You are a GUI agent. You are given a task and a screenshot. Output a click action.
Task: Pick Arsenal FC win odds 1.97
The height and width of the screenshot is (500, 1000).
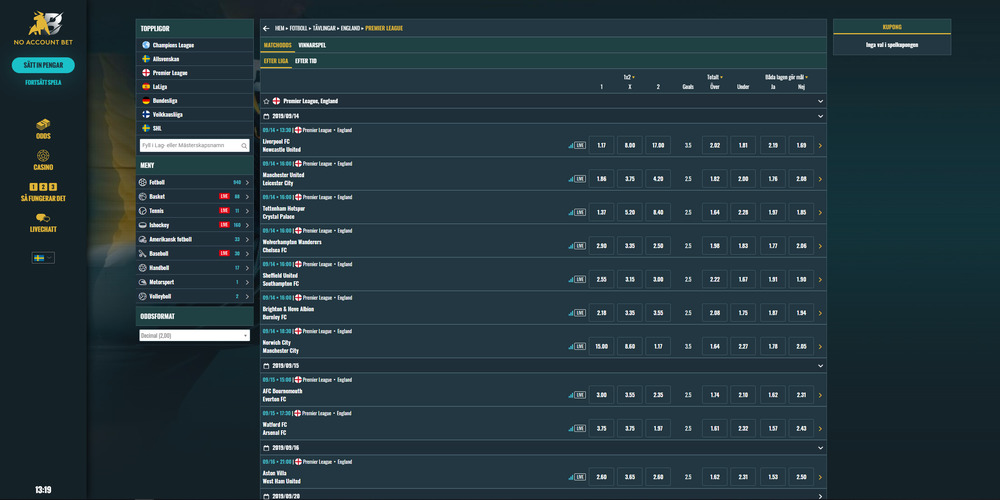point(658,429)
